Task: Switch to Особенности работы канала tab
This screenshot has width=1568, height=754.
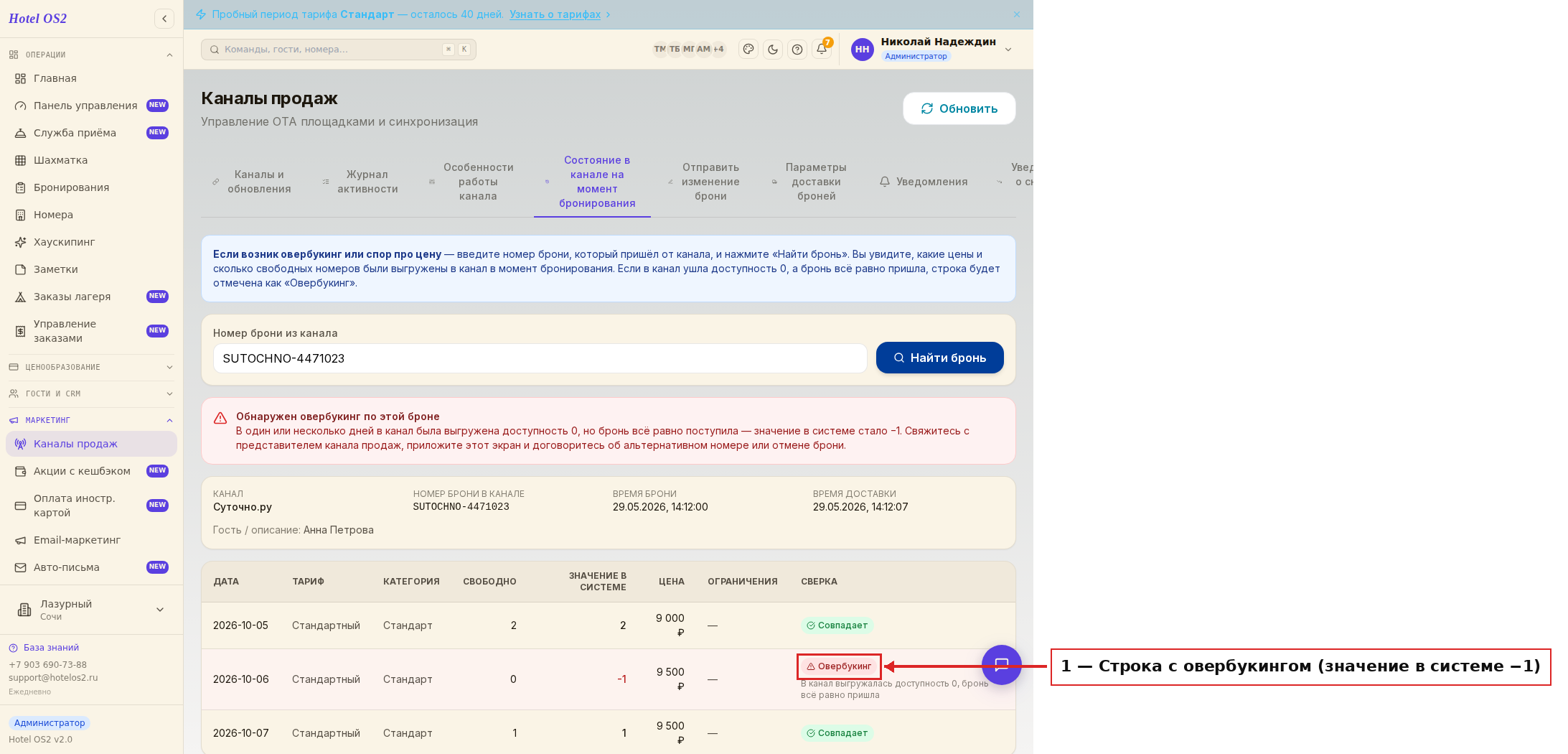Action: [x=472, y=182]
